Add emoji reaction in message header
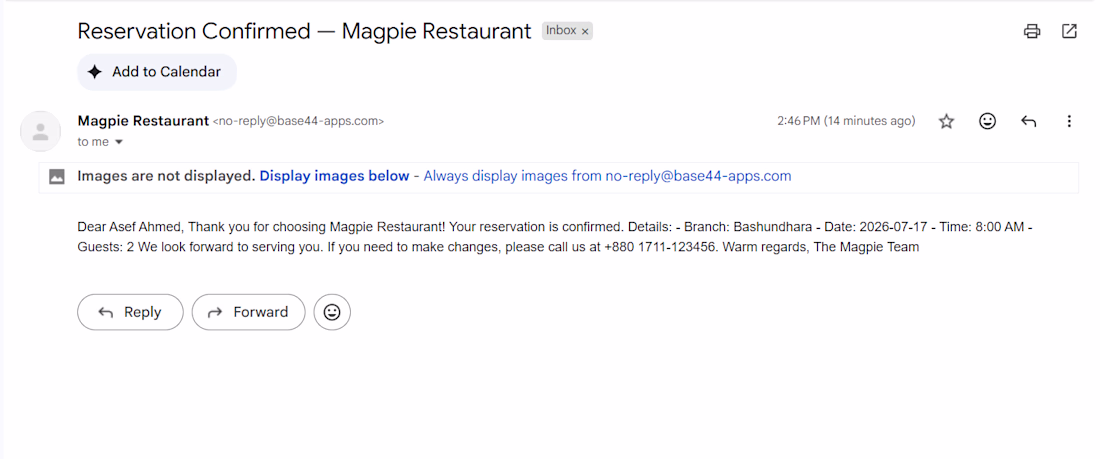 click(987, 121)
